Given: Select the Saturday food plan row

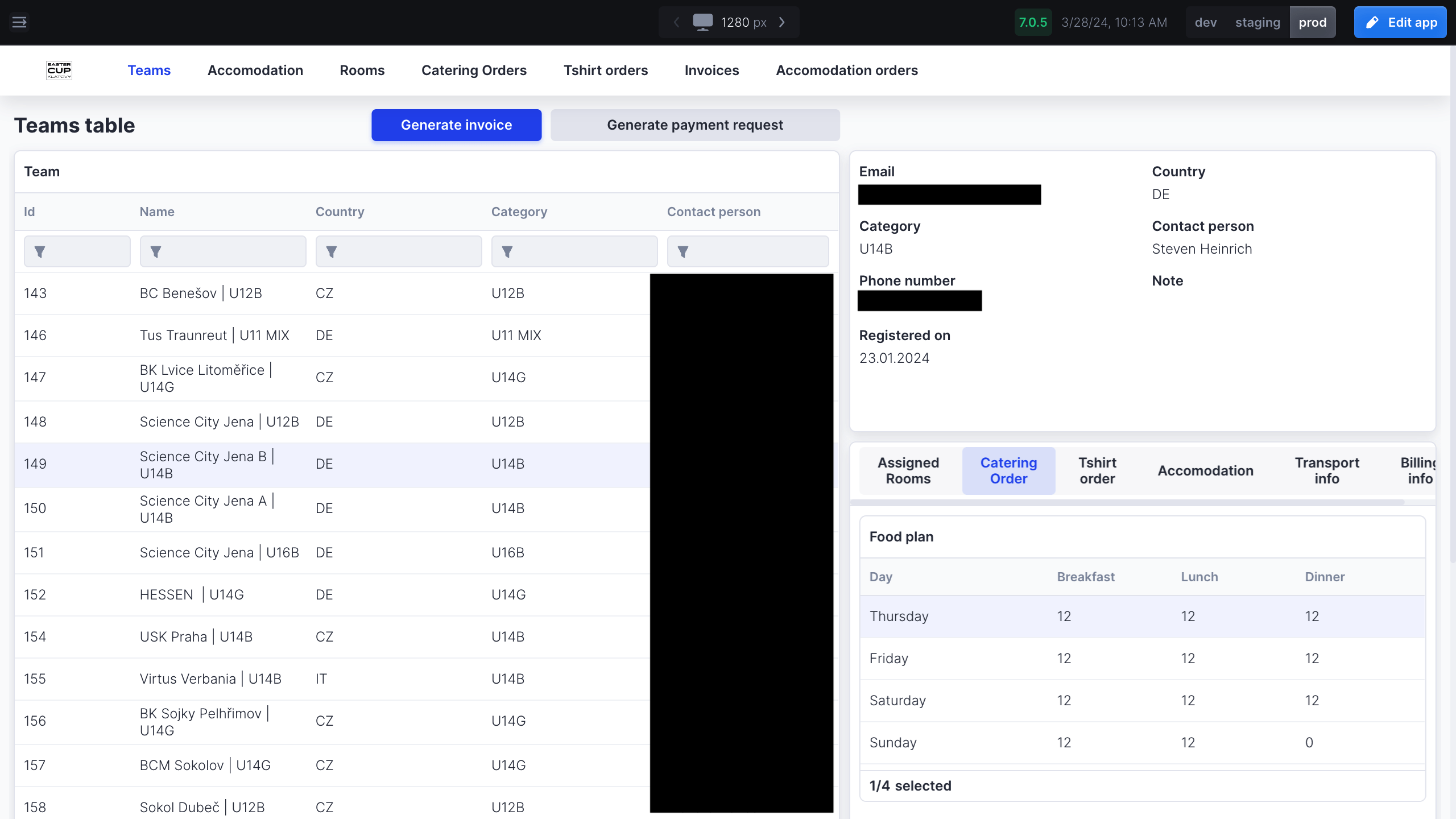Looking at the screenshot, I should (x=1143, y=701).
